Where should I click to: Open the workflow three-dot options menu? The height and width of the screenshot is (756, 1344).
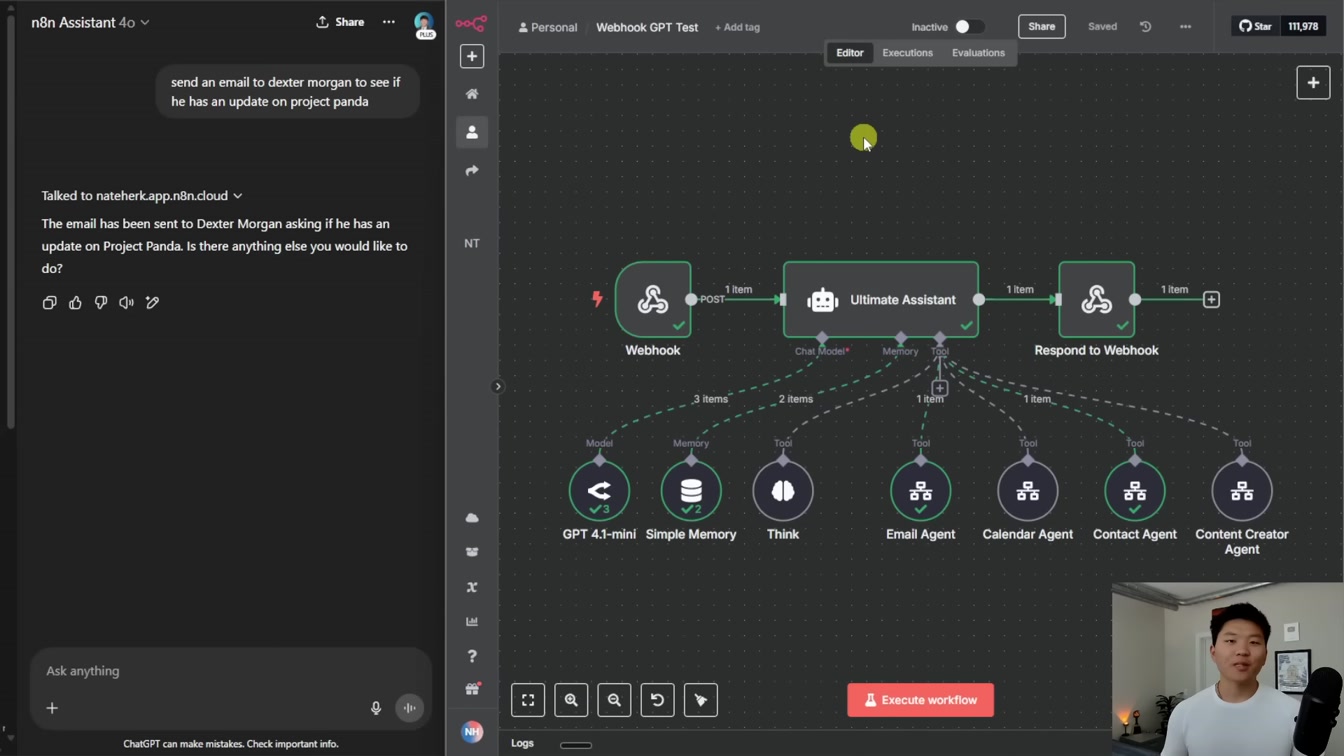click(x=1185, y=27)
